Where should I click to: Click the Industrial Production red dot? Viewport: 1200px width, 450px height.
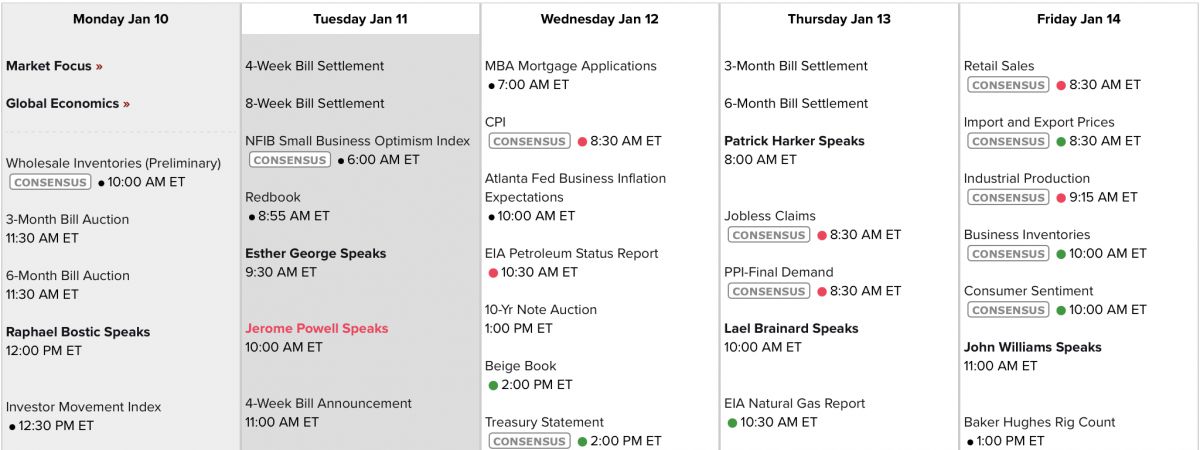[x=1061, y=198]
